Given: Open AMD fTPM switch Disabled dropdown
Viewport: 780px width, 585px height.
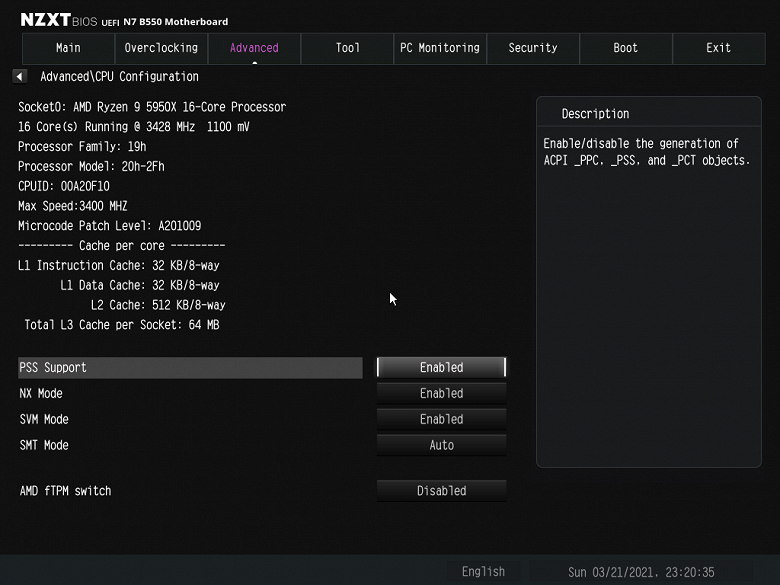Looking at the screenshot, I should (x=442, y=490).
